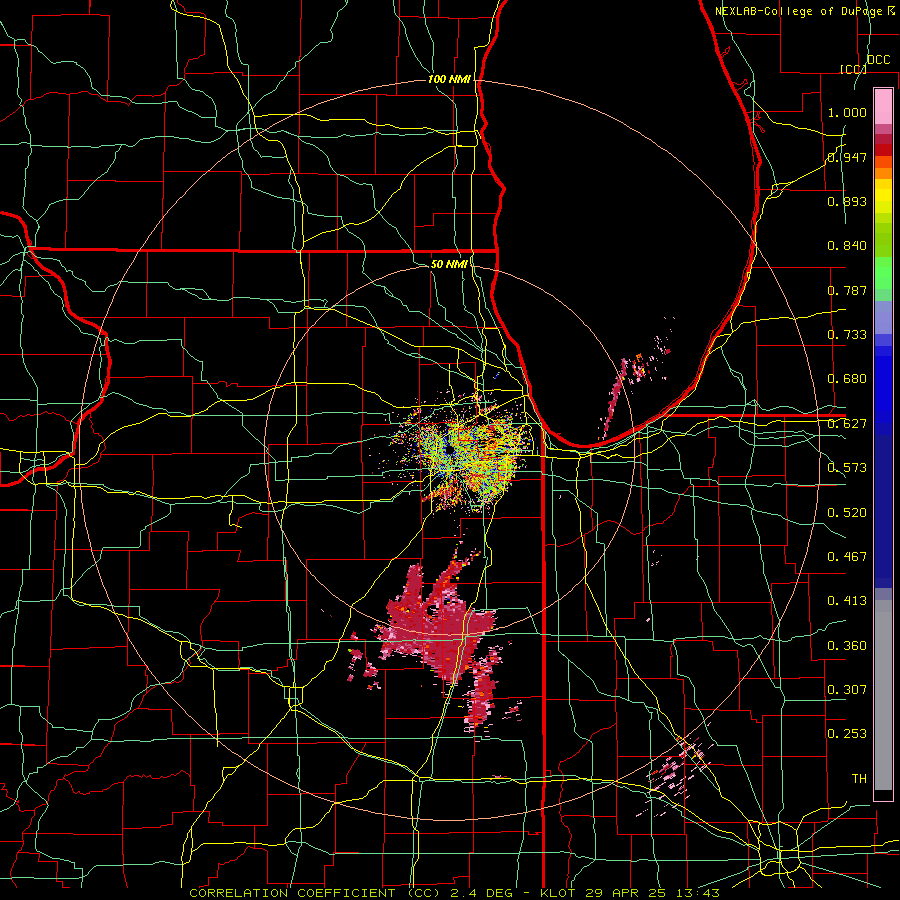Click the 0.360 scale value

pyautogui.click(x=847, y=646)
